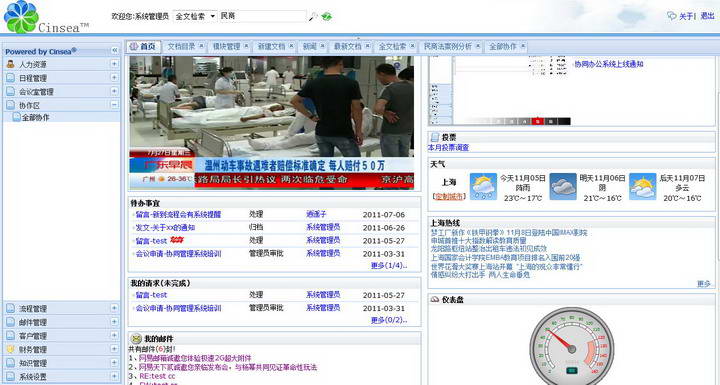Click the 投票 panel icon
Image resolution: width=720 pixels, height=385 pixels.
pyautogui.click(x=434, y=137)
